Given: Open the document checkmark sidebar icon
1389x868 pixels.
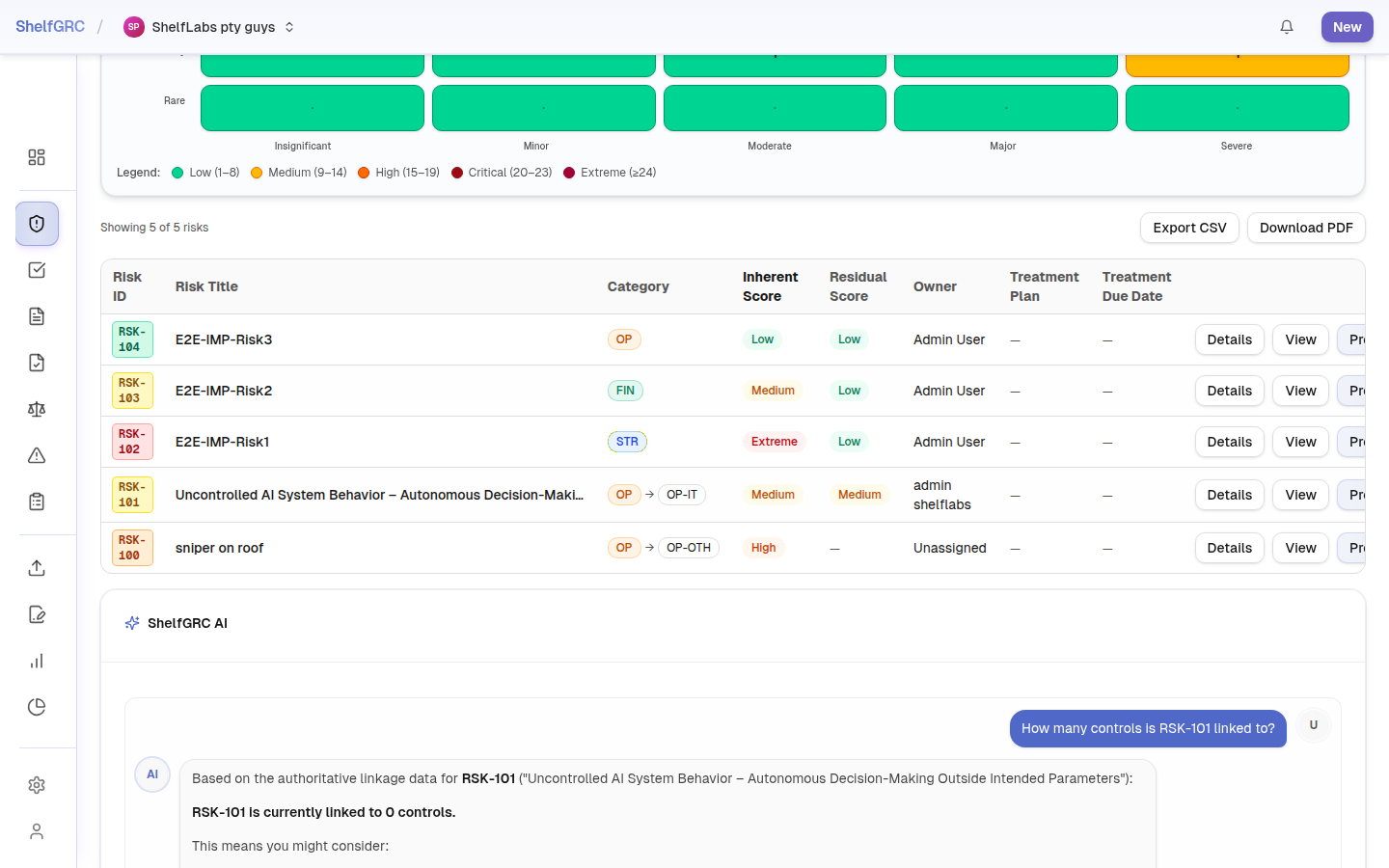Looking at the screenshot, I should [x=37, y=363].
